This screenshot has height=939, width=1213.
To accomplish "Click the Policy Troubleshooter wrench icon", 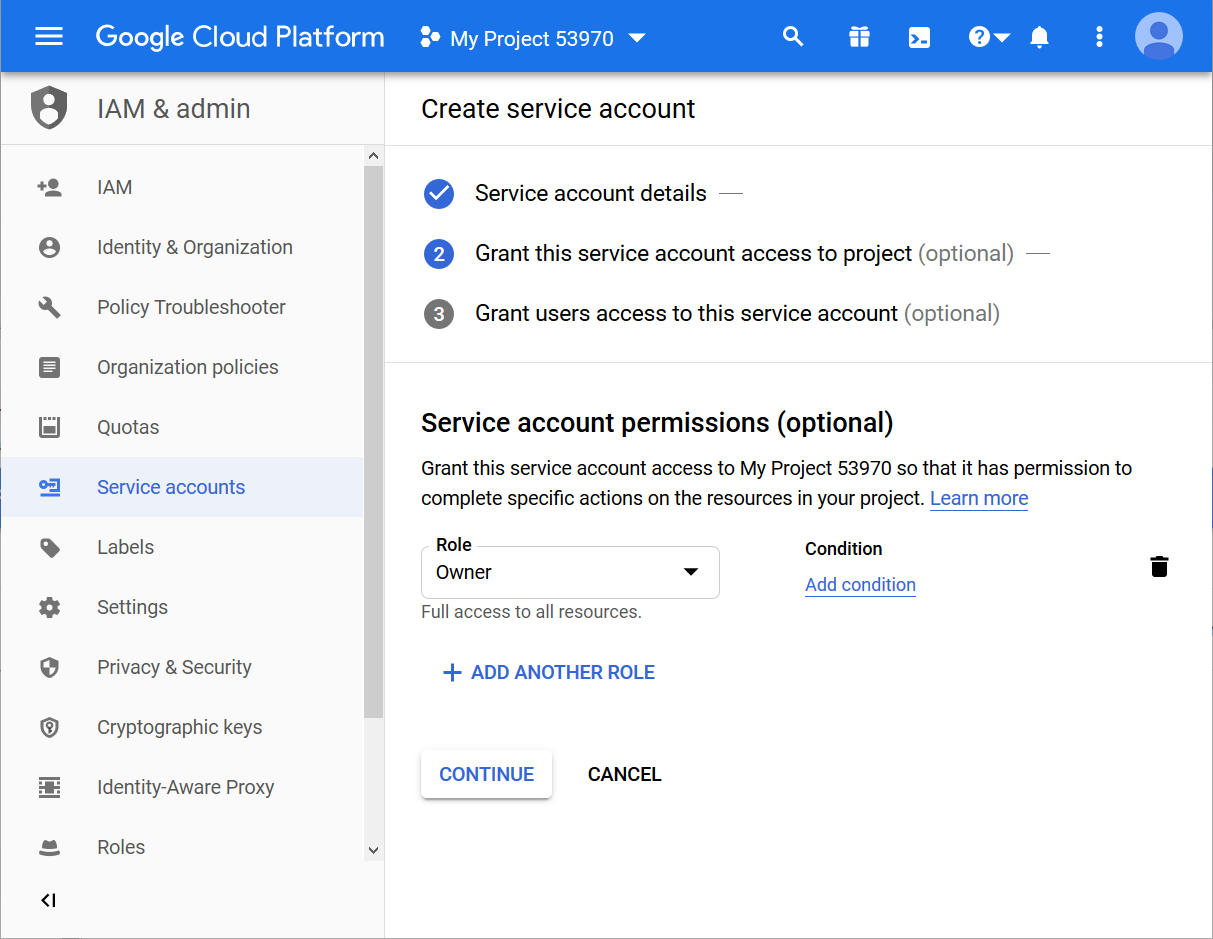I will coord(49,307).
